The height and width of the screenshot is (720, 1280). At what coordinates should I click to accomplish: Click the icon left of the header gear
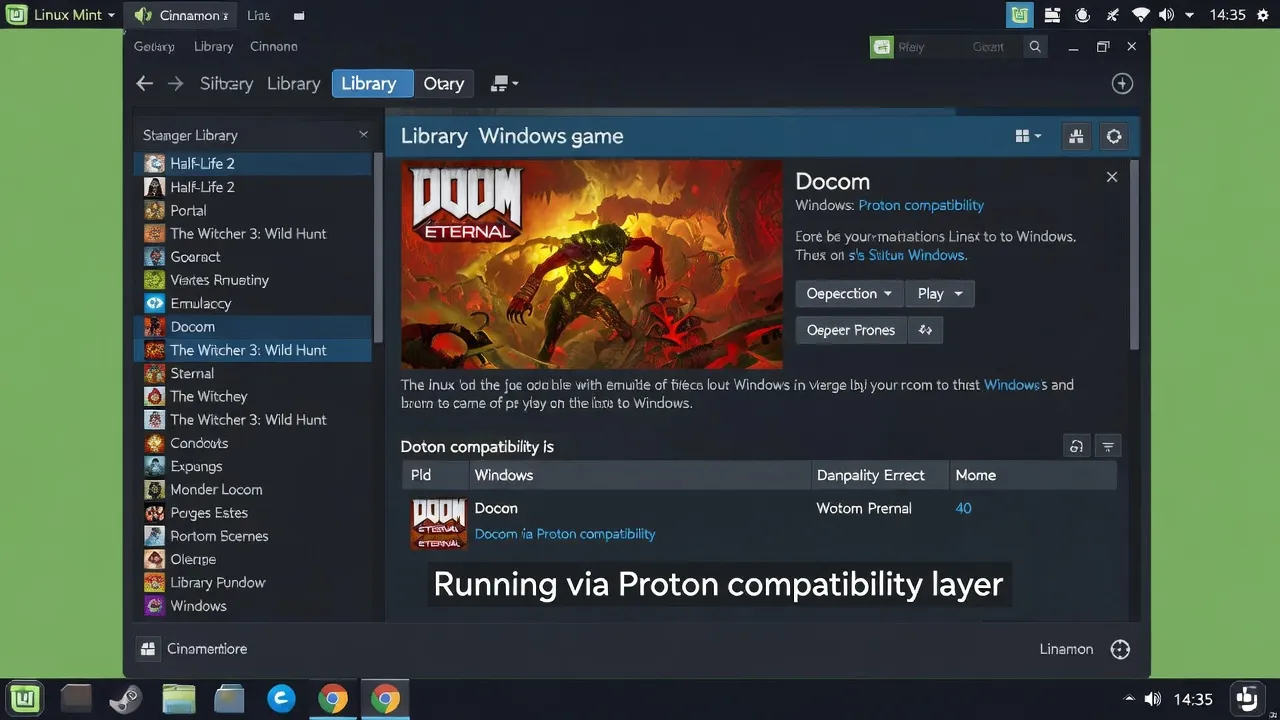(1076, 136)
